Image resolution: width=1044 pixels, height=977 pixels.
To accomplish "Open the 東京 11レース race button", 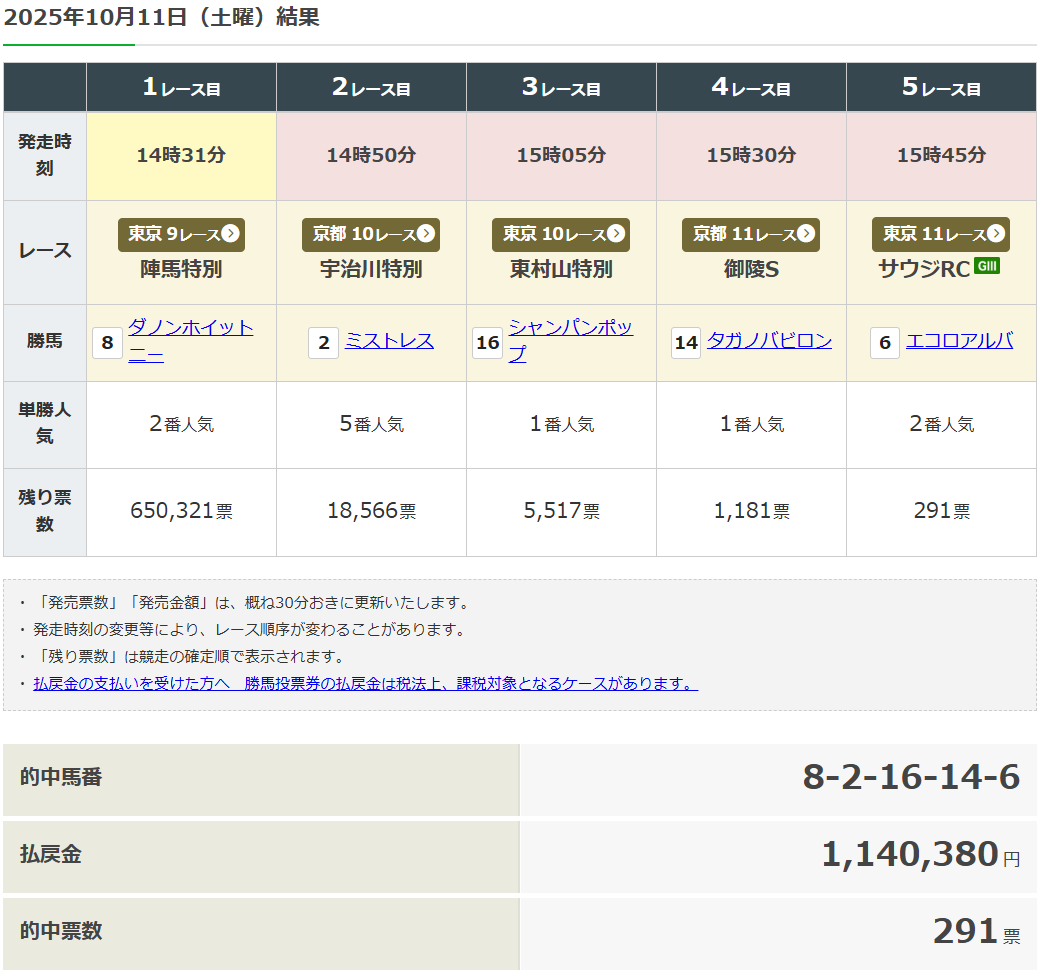I will click(x=941, y=234).
